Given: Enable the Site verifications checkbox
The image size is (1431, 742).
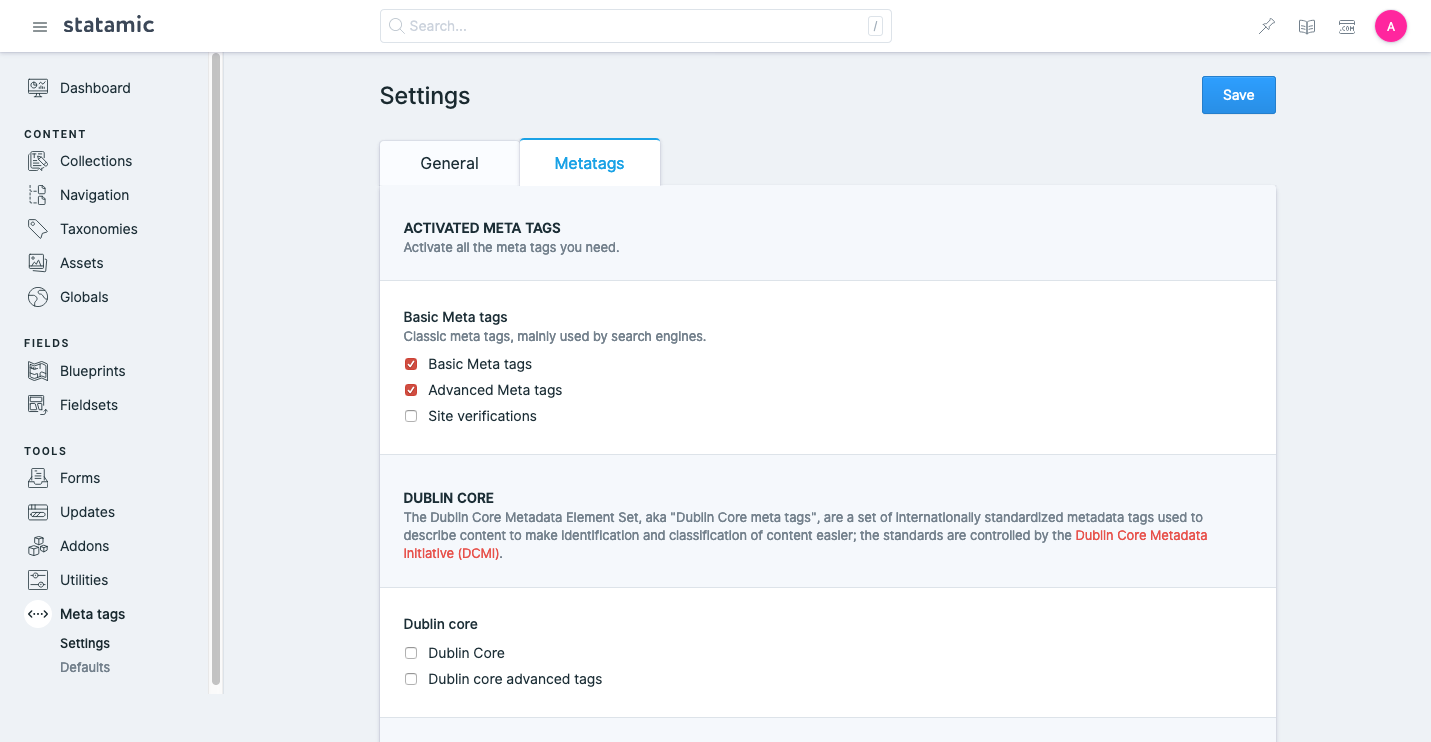Looking at the screenshot, I should 411,416.
